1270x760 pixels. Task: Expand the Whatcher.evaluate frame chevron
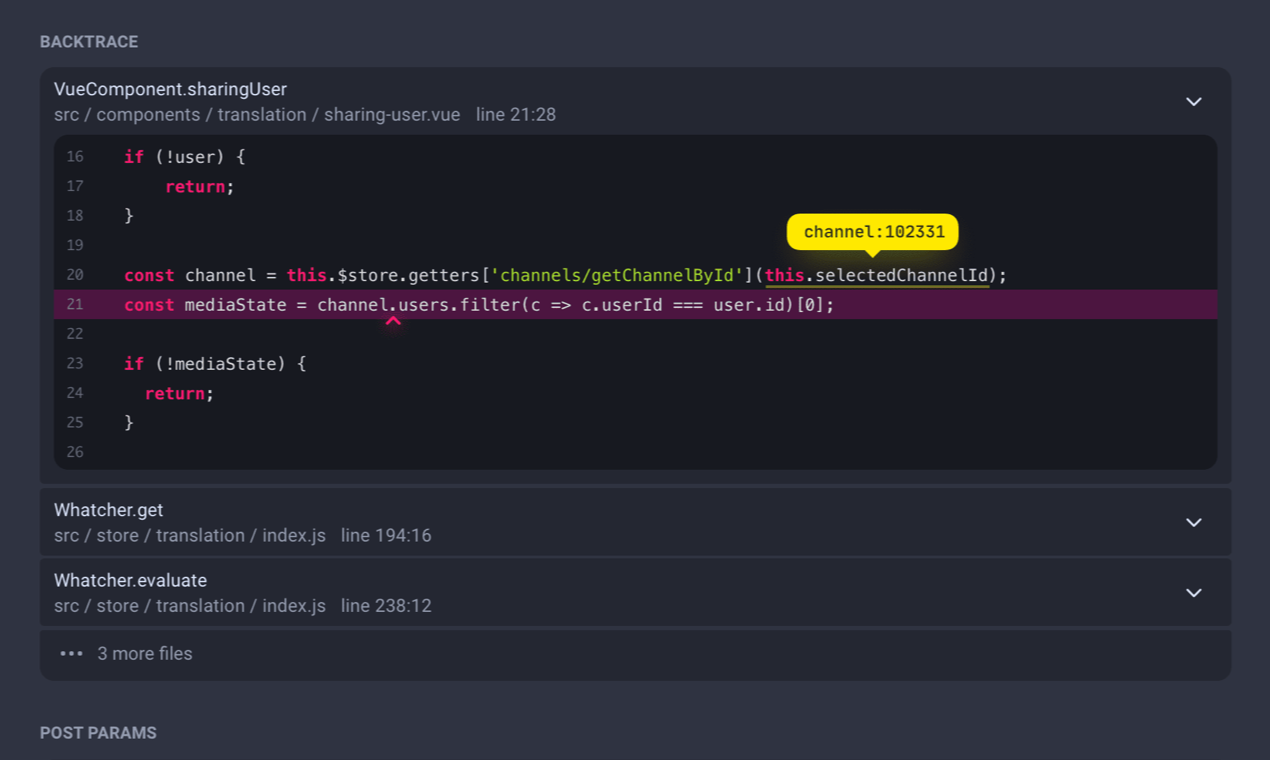click(x=1193, y=593)
